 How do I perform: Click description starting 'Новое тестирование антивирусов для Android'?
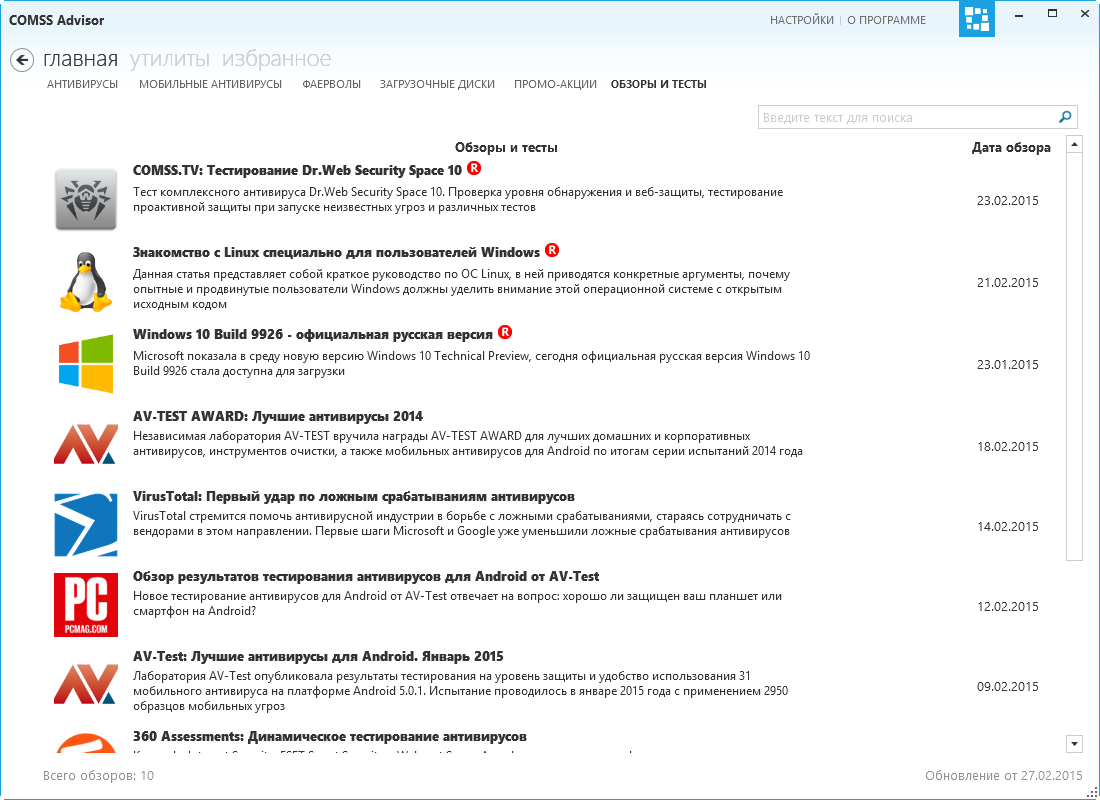pos(457,604)
